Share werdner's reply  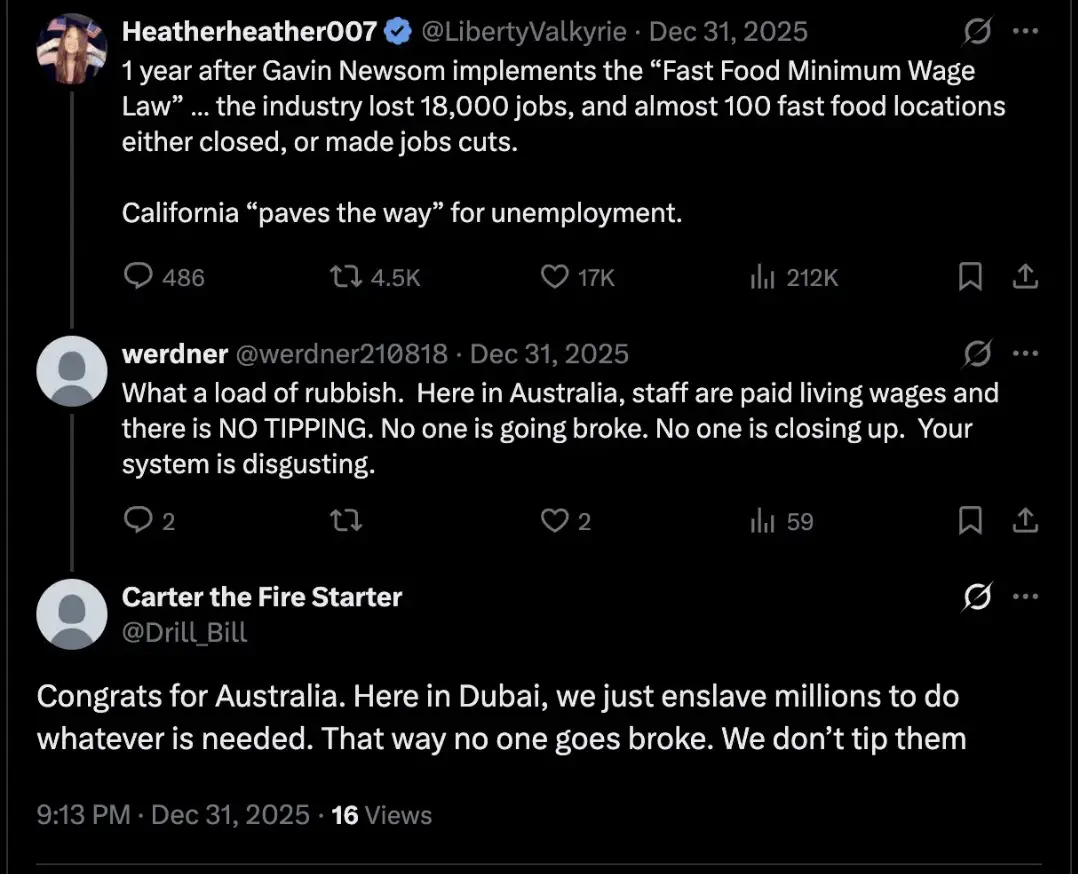1025,521
